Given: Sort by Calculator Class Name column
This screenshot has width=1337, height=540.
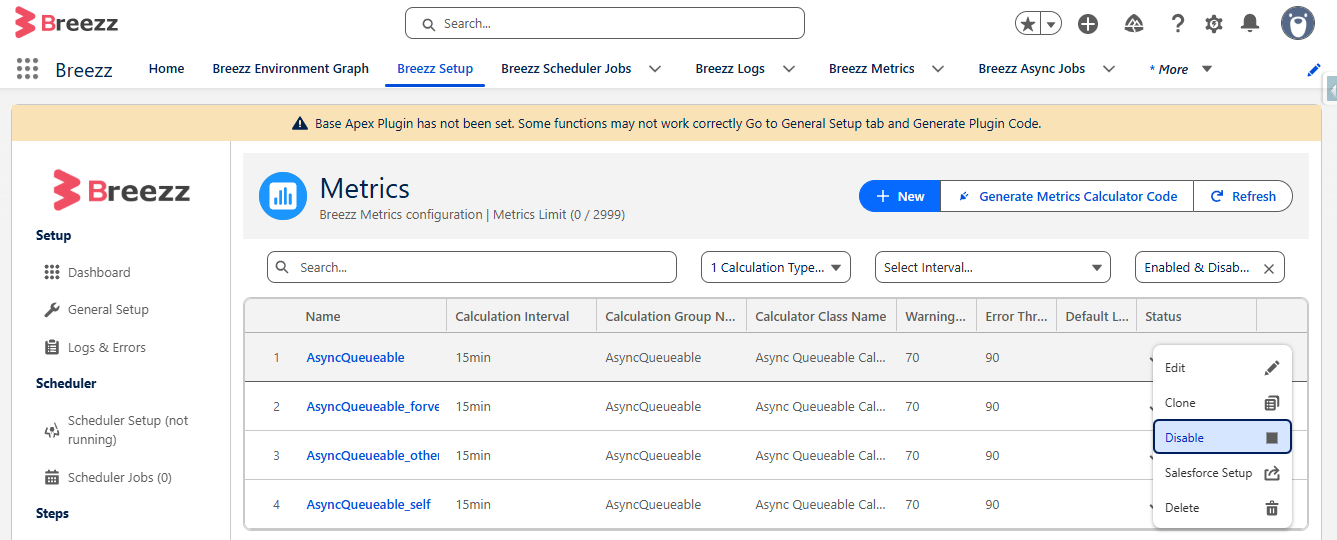Looking at the screenshot, I should click(821, 316).
